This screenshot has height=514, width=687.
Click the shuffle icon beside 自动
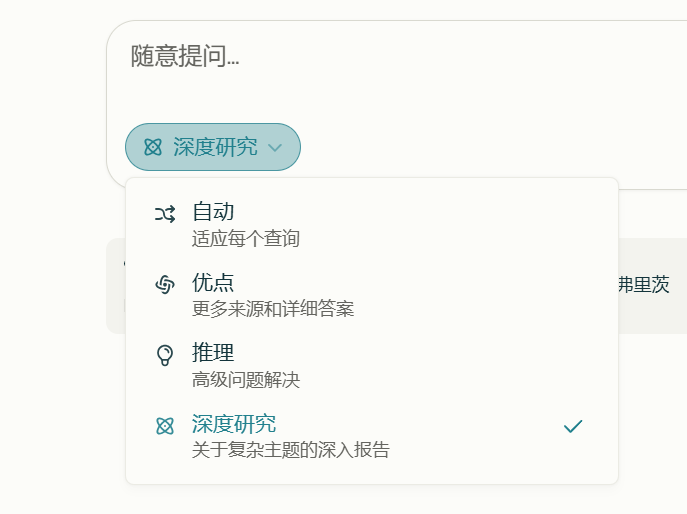pyautogui.click(x=165, y=214)
